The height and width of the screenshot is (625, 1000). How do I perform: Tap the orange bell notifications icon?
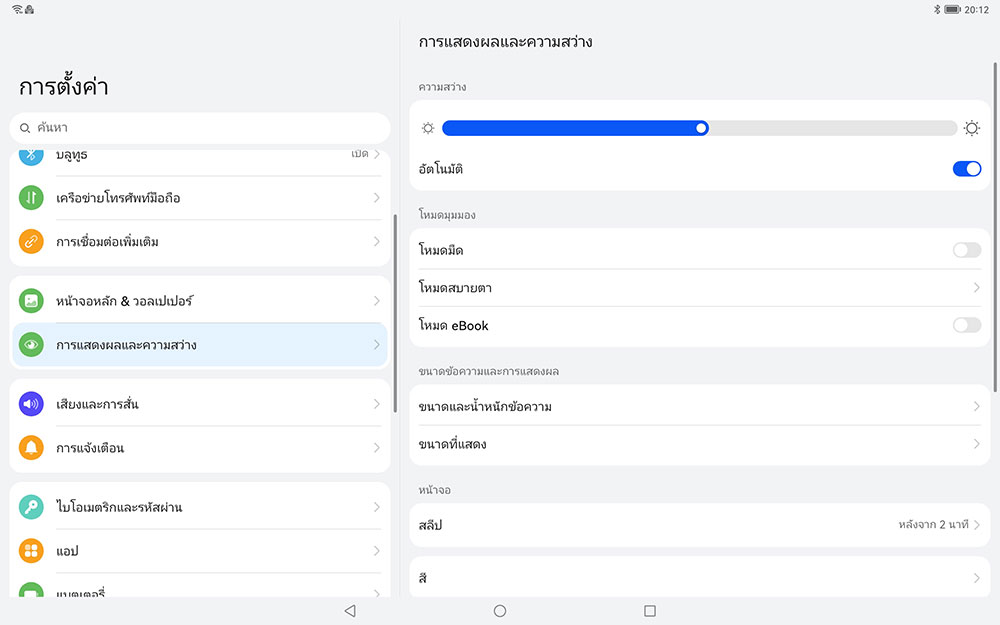31,448
